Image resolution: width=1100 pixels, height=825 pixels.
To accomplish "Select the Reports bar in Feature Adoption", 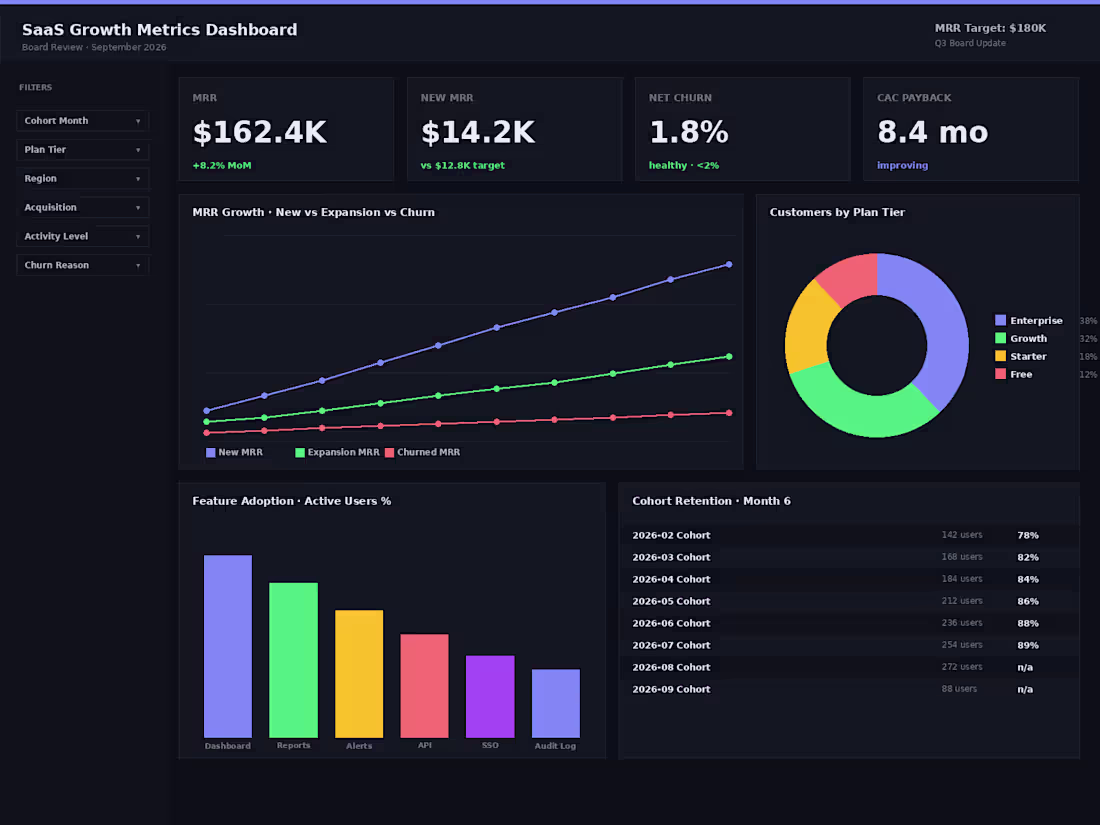I will [x=293, y=660].
